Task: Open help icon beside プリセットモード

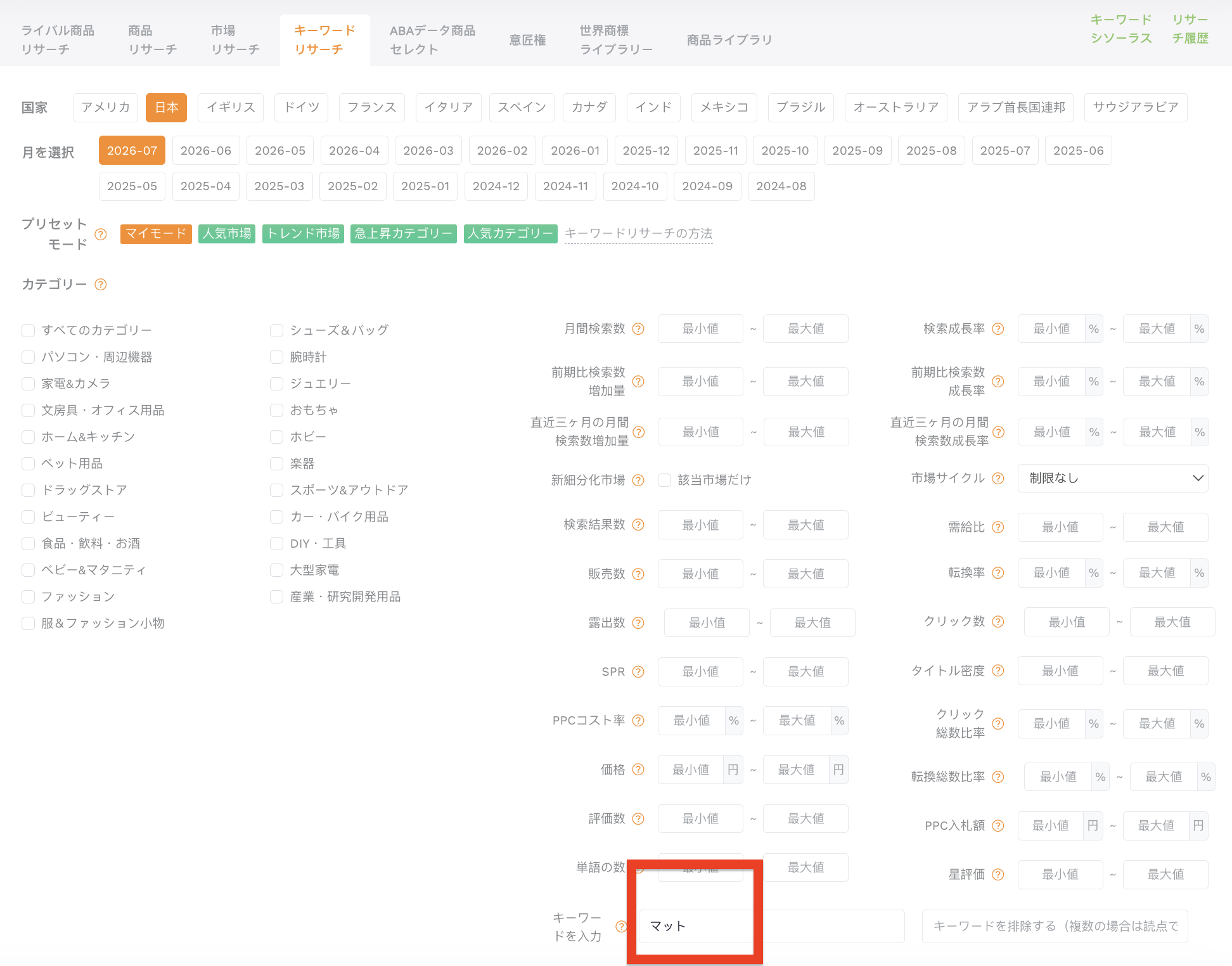Action: pyautogui.click(x=100, y=235)
